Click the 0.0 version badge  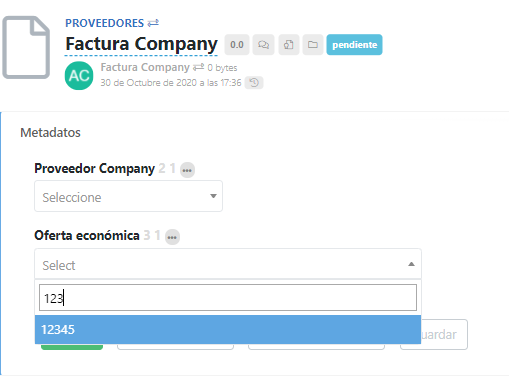[237, 44]
